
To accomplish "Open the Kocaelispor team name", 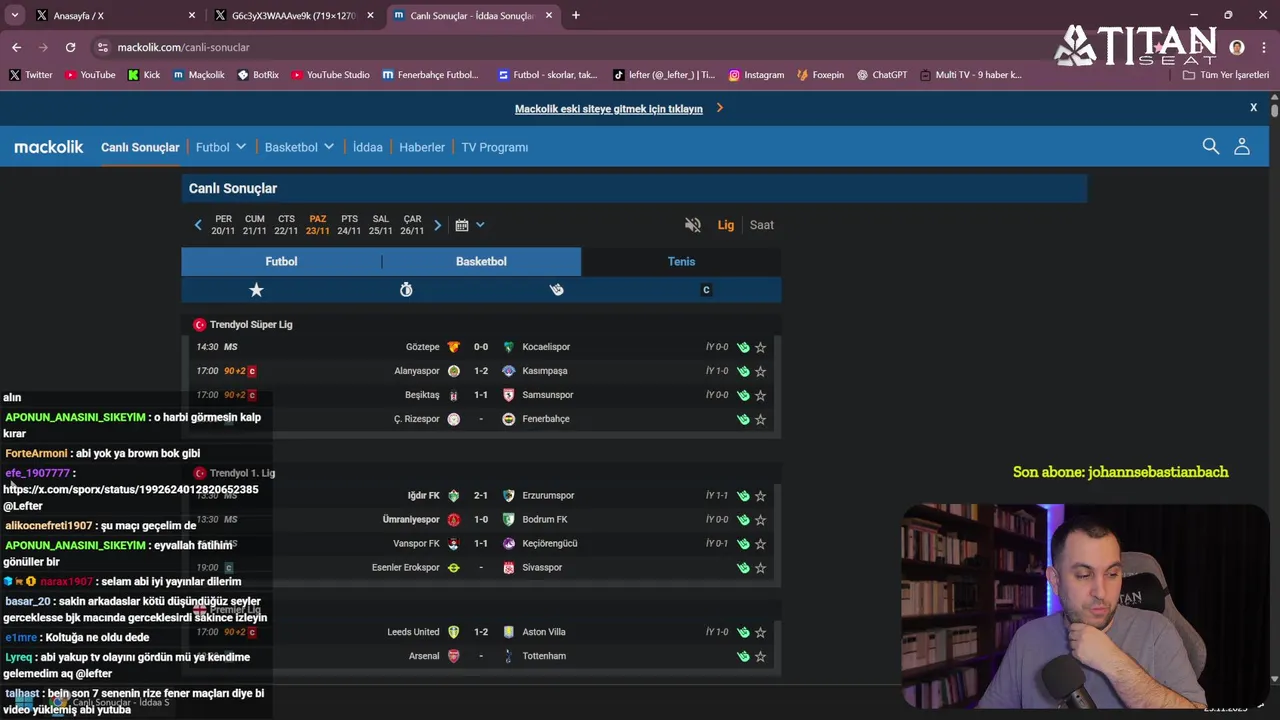I will pos(546,347).
